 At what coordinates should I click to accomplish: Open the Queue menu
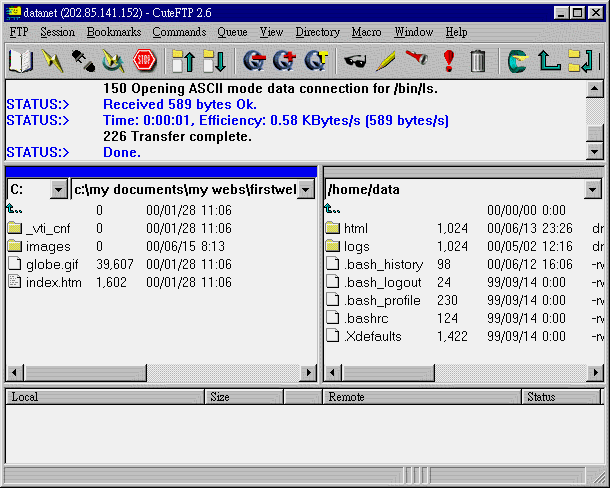pos(232,32)
